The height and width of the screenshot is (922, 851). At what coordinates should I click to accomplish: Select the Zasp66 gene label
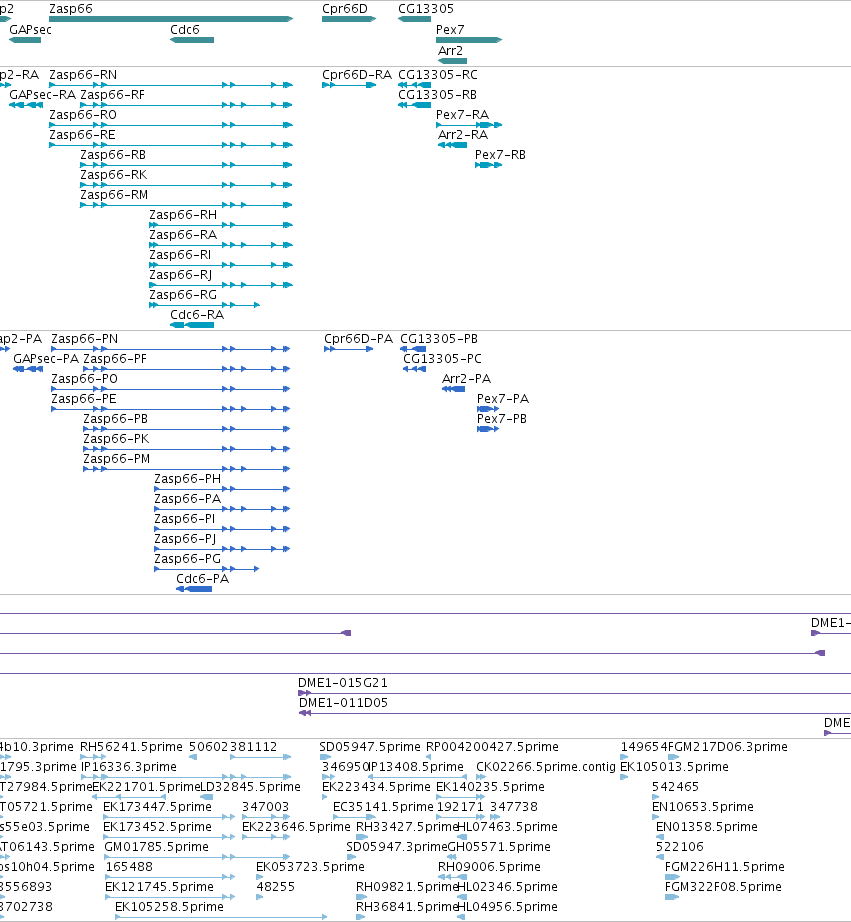point(71,9)
